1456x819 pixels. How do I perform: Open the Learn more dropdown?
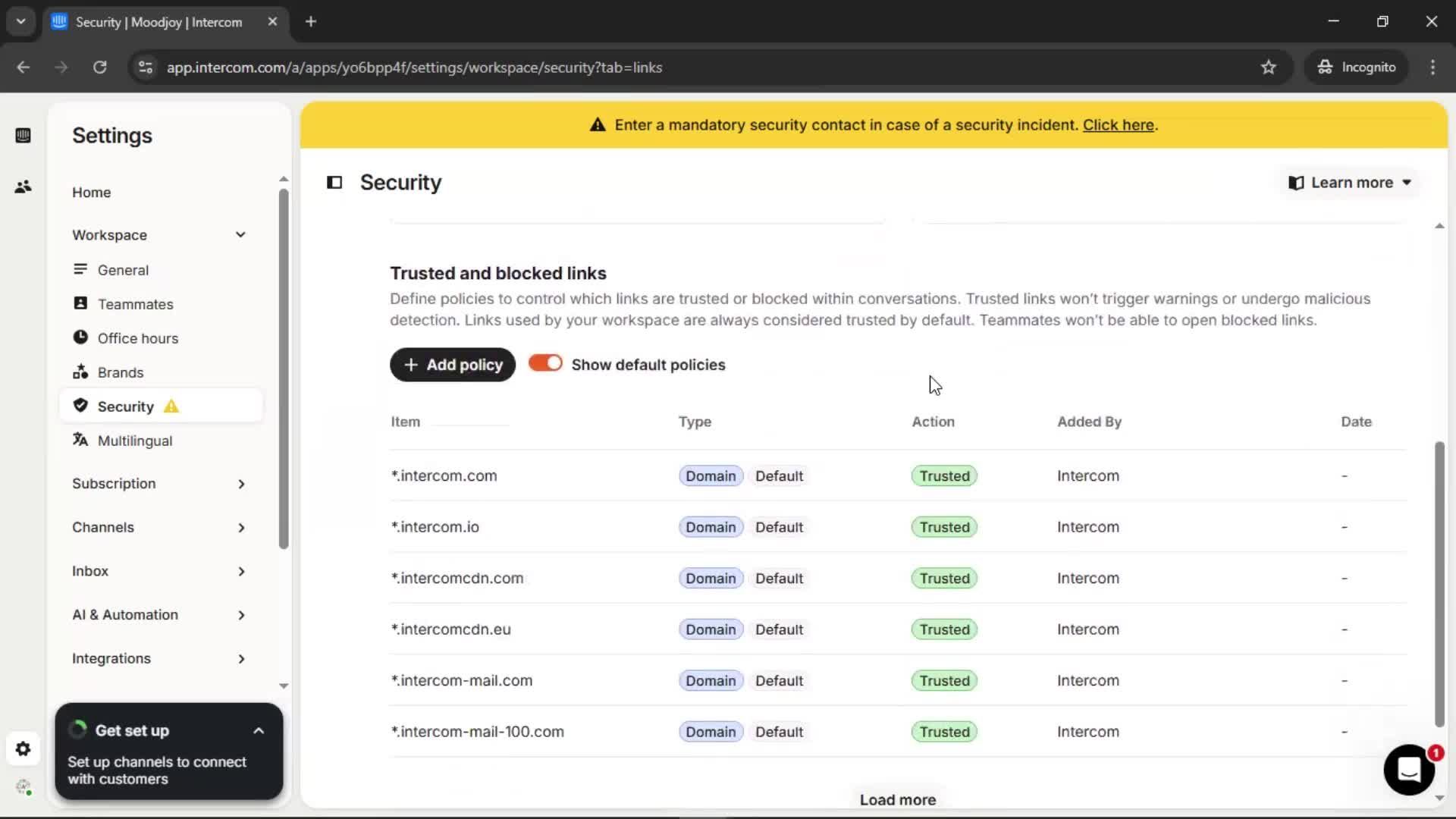pyautogui.click(x=1350, y=183)
